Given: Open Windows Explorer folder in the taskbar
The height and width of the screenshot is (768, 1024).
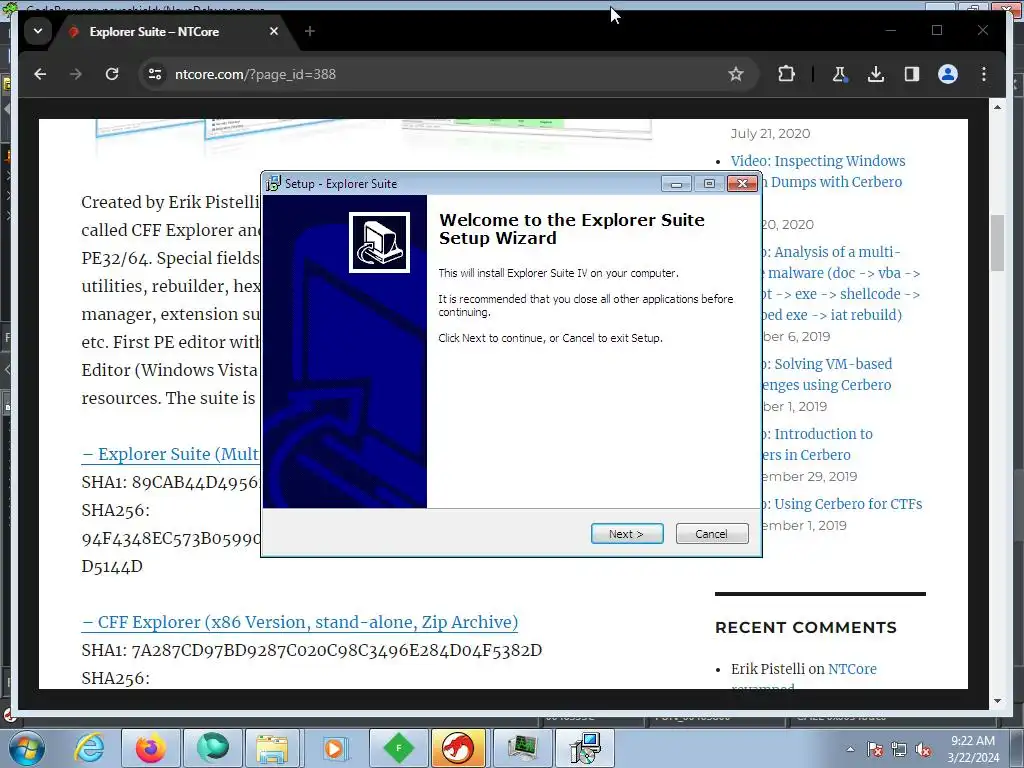Looking at the screenshot, I should point(272,748).
